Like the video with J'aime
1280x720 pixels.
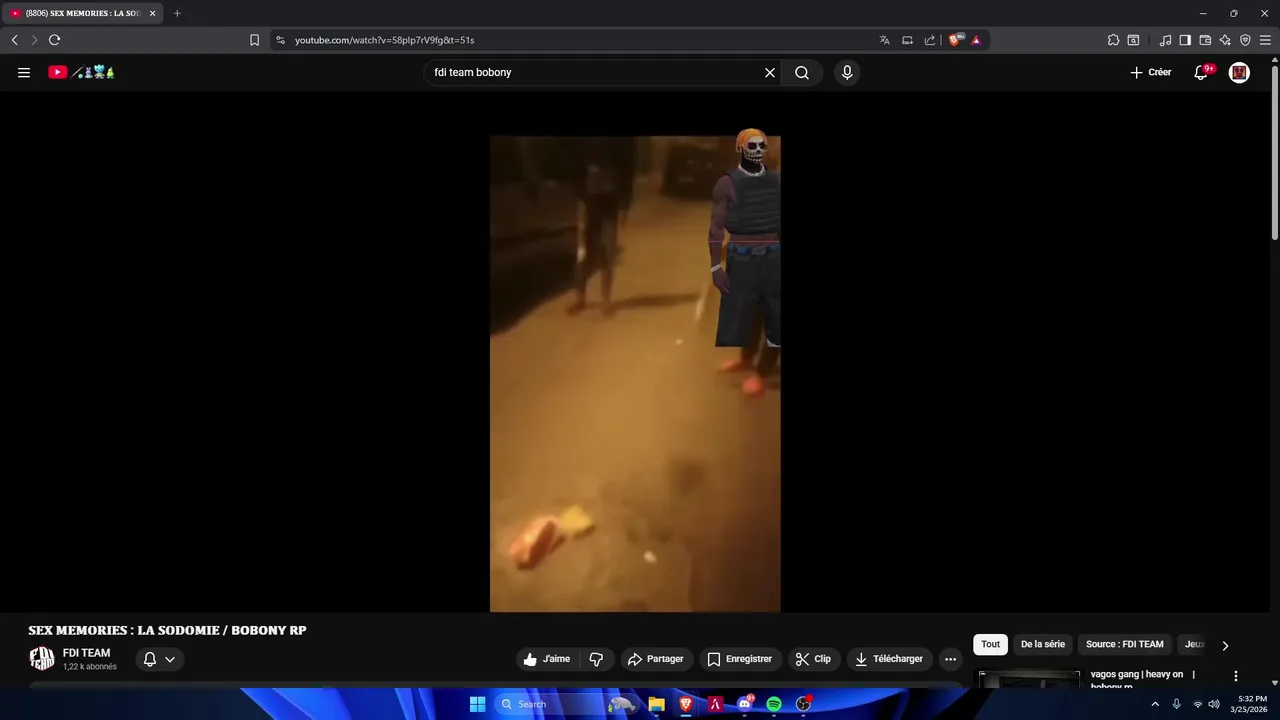pyautogui.click(x=547, y=659)
